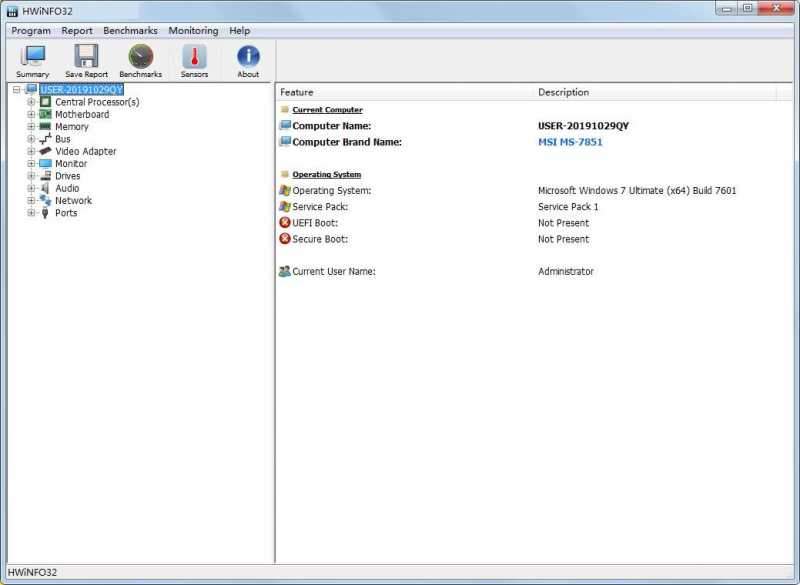800x585 pixels.
Task: Select the Central Processor(s) tree node
Action: 96,102
